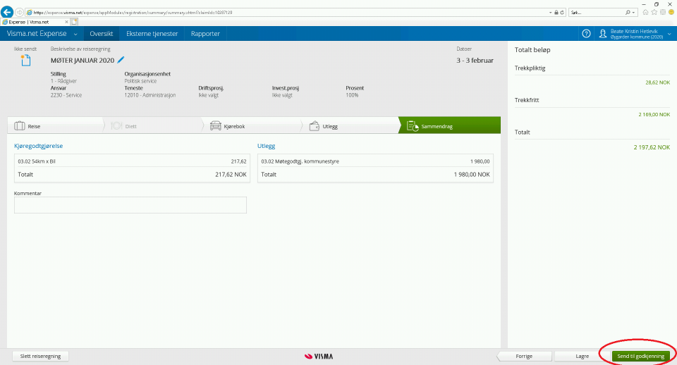Click the Forrige button
The height and width of the screenshot is (365, 677).
coord(524,356)
